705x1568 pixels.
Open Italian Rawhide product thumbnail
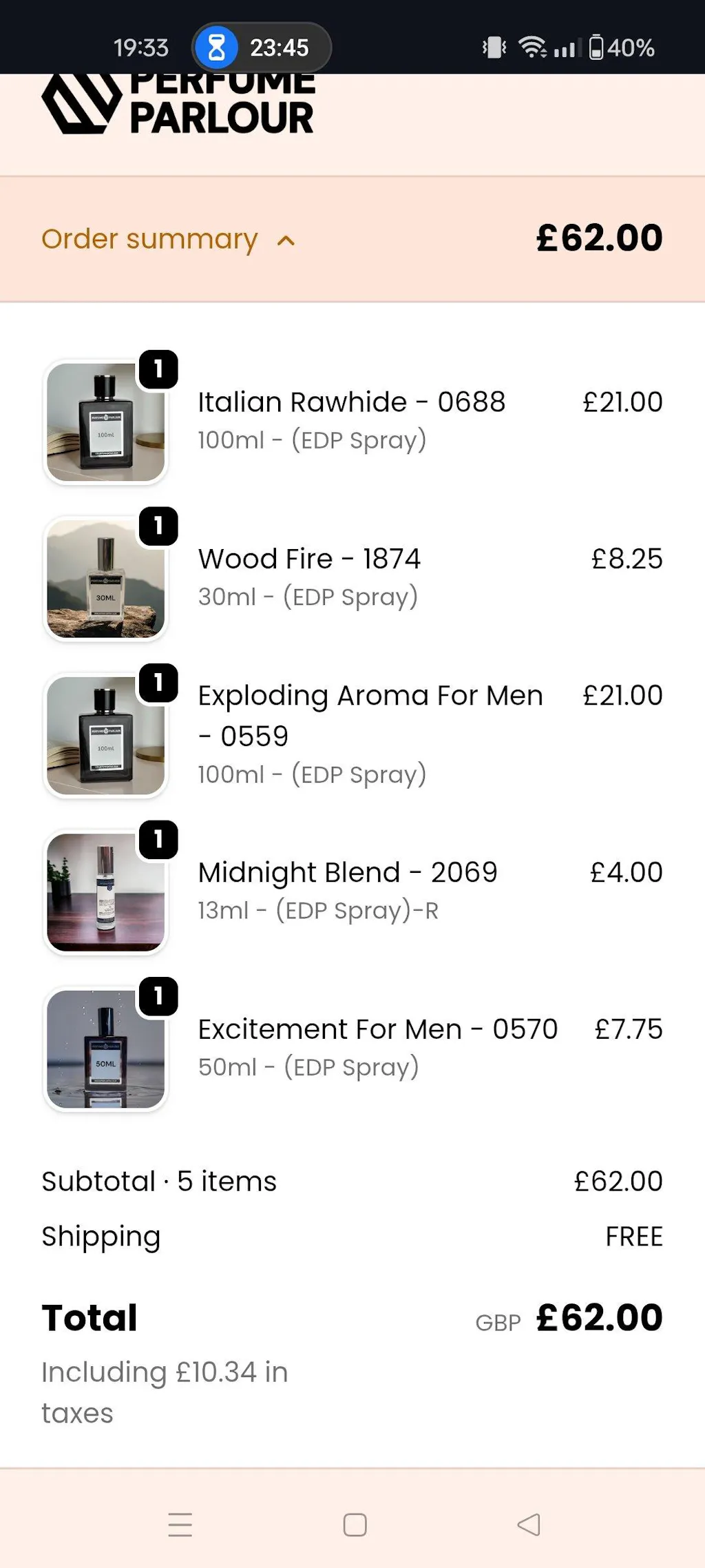[105, 422]
